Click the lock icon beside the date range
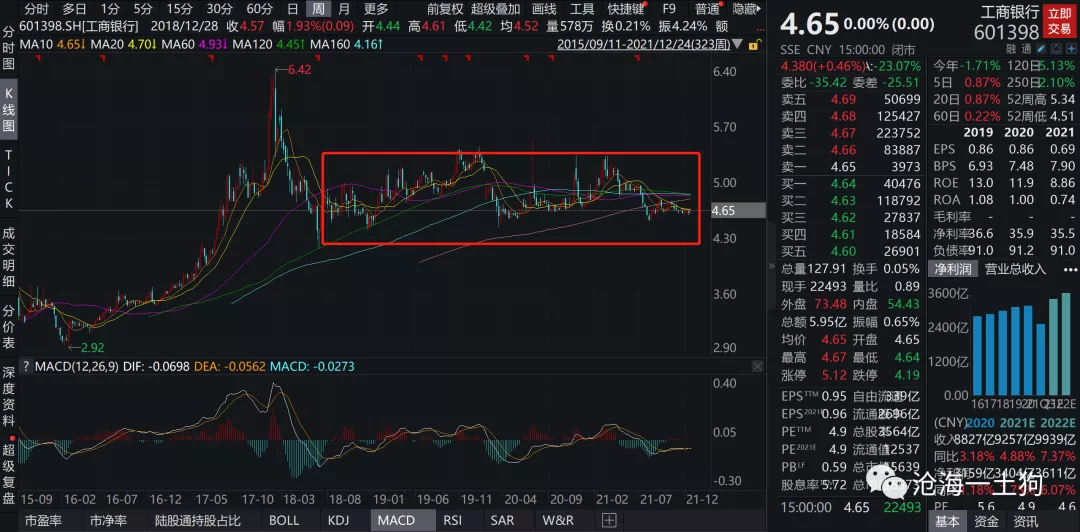Viewport: 1080px width, 532px height. click(754, 44)
